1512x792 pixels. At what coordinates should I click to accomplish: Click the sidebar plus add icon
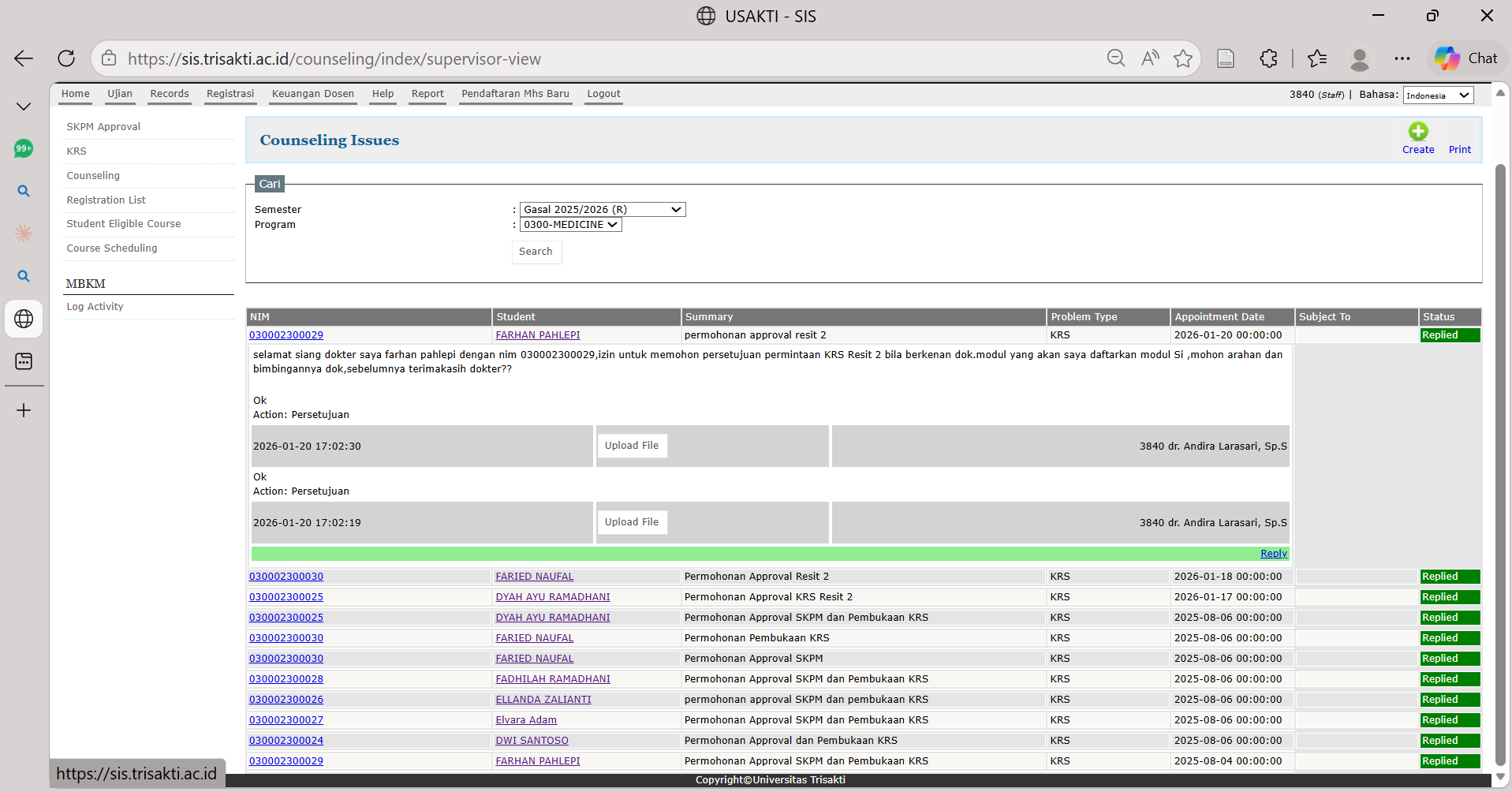coord(24,410)
